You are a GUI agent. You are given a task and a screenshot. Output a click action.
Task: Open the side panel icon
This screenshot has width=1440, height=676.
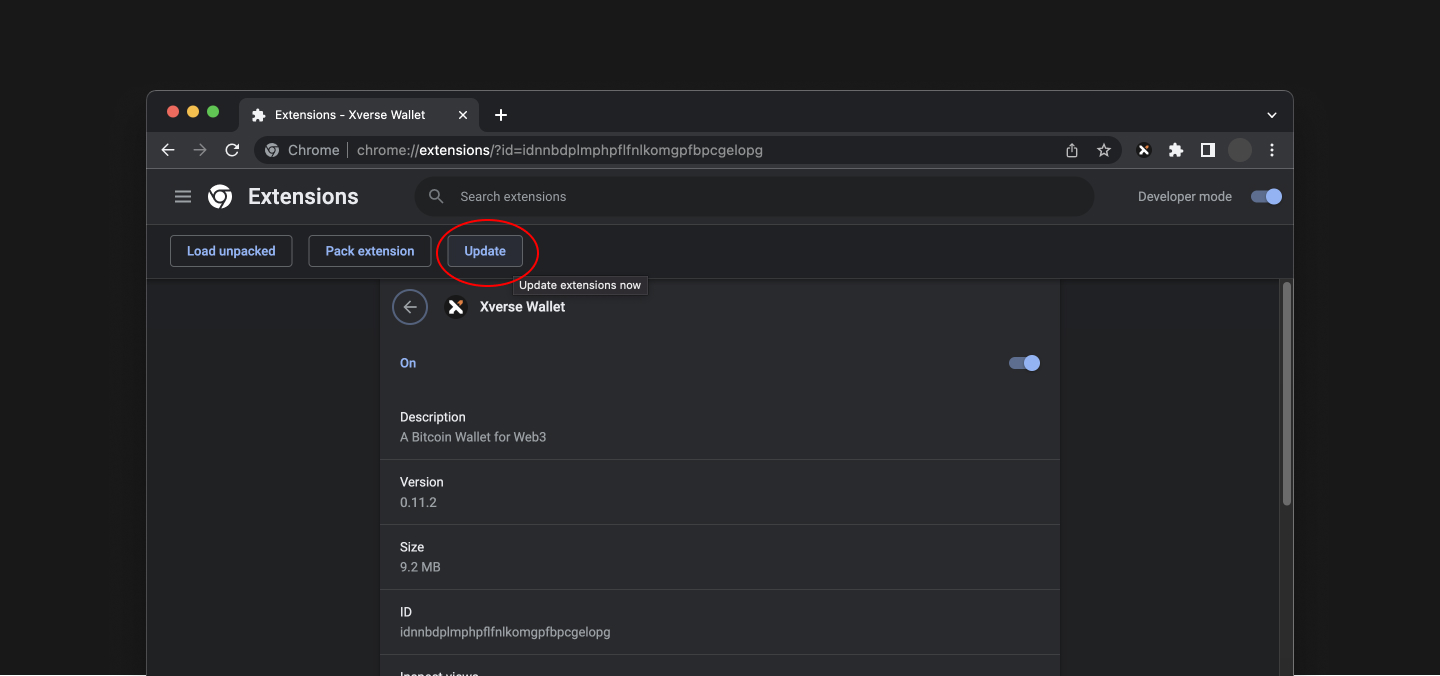click(x=1207, y=149)
